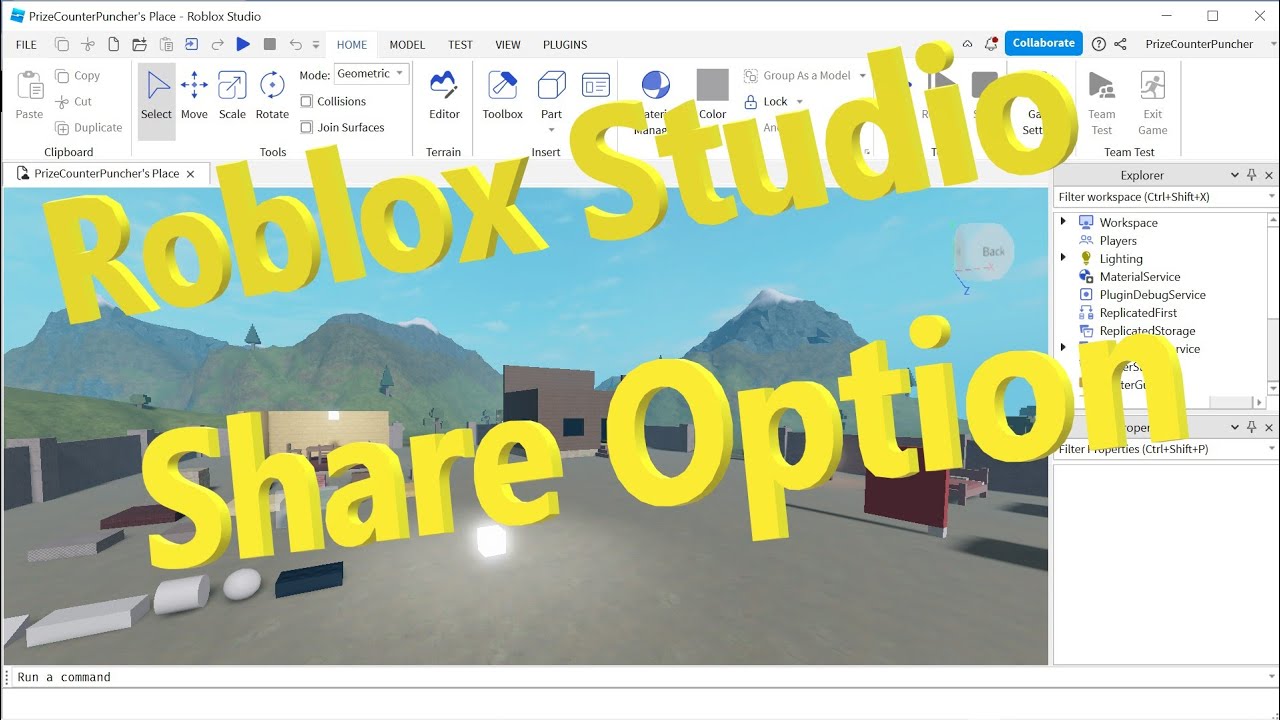
Task: Close the Explorer panel
Action: pyautogui.click(x=1268, y=175)
